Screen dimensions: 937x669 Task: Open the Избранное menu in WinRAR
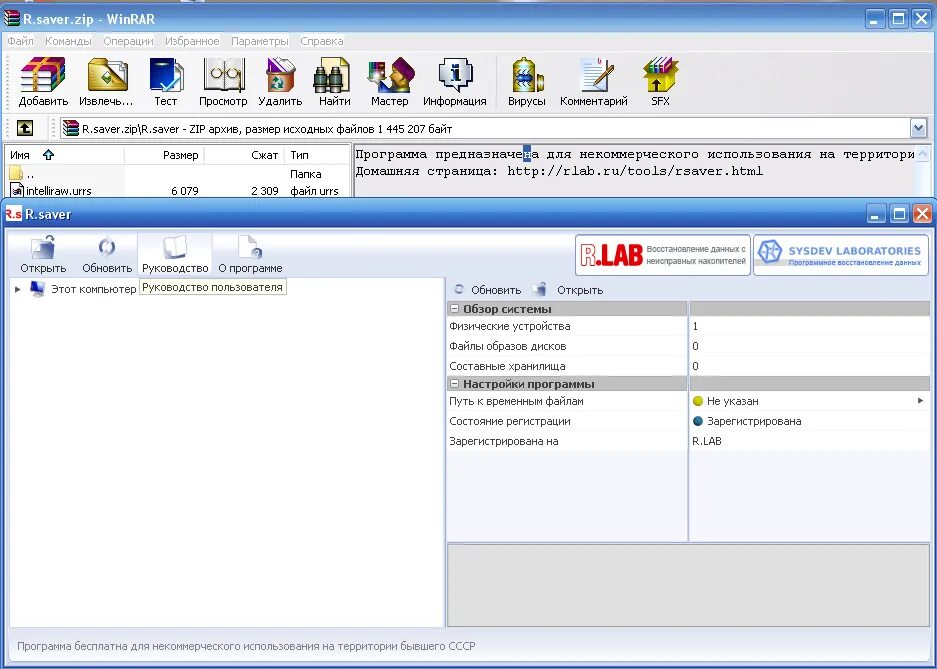[x=192, y=41]
